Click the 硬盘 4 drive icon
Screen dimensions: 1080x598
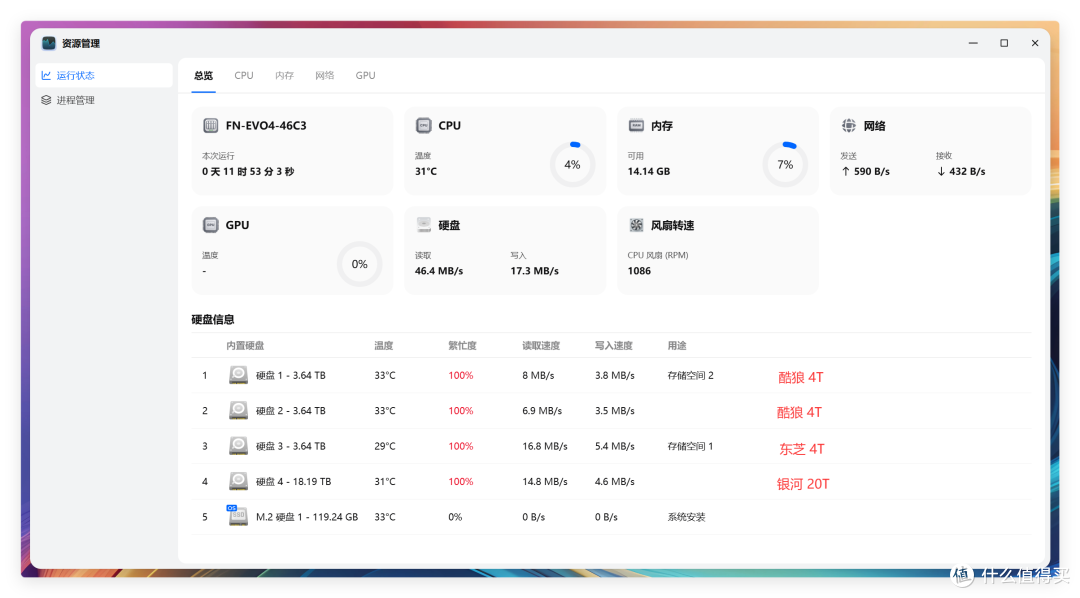[x=238, y=481]
